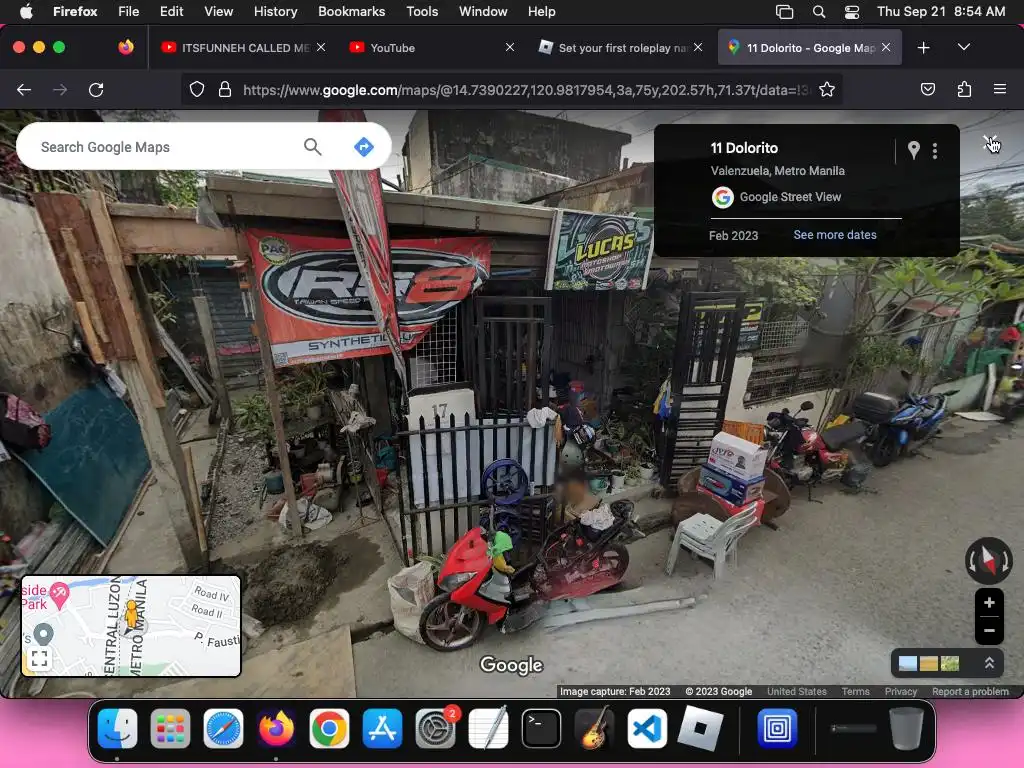Click the Privacy link in footer
This screenshot has width=1024, height=768.
tap(901, 692)
